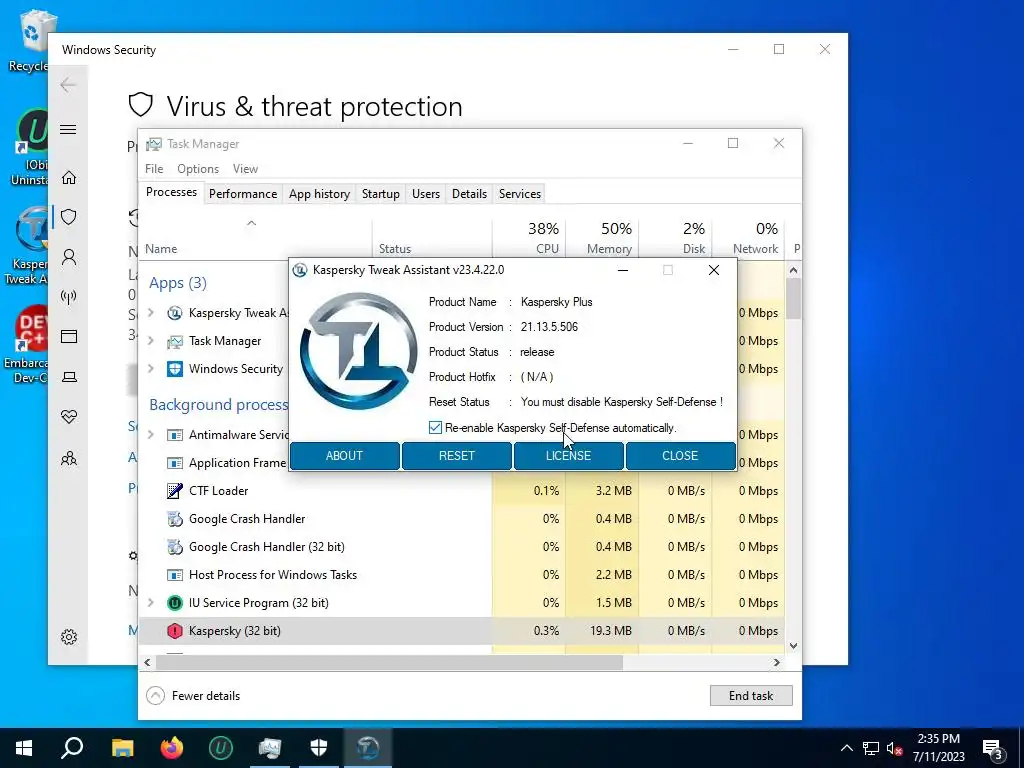The width and height of the screenshot is (1024, 768).
Task: Click the CTF Loader process icon
Action: pos(174,490)
